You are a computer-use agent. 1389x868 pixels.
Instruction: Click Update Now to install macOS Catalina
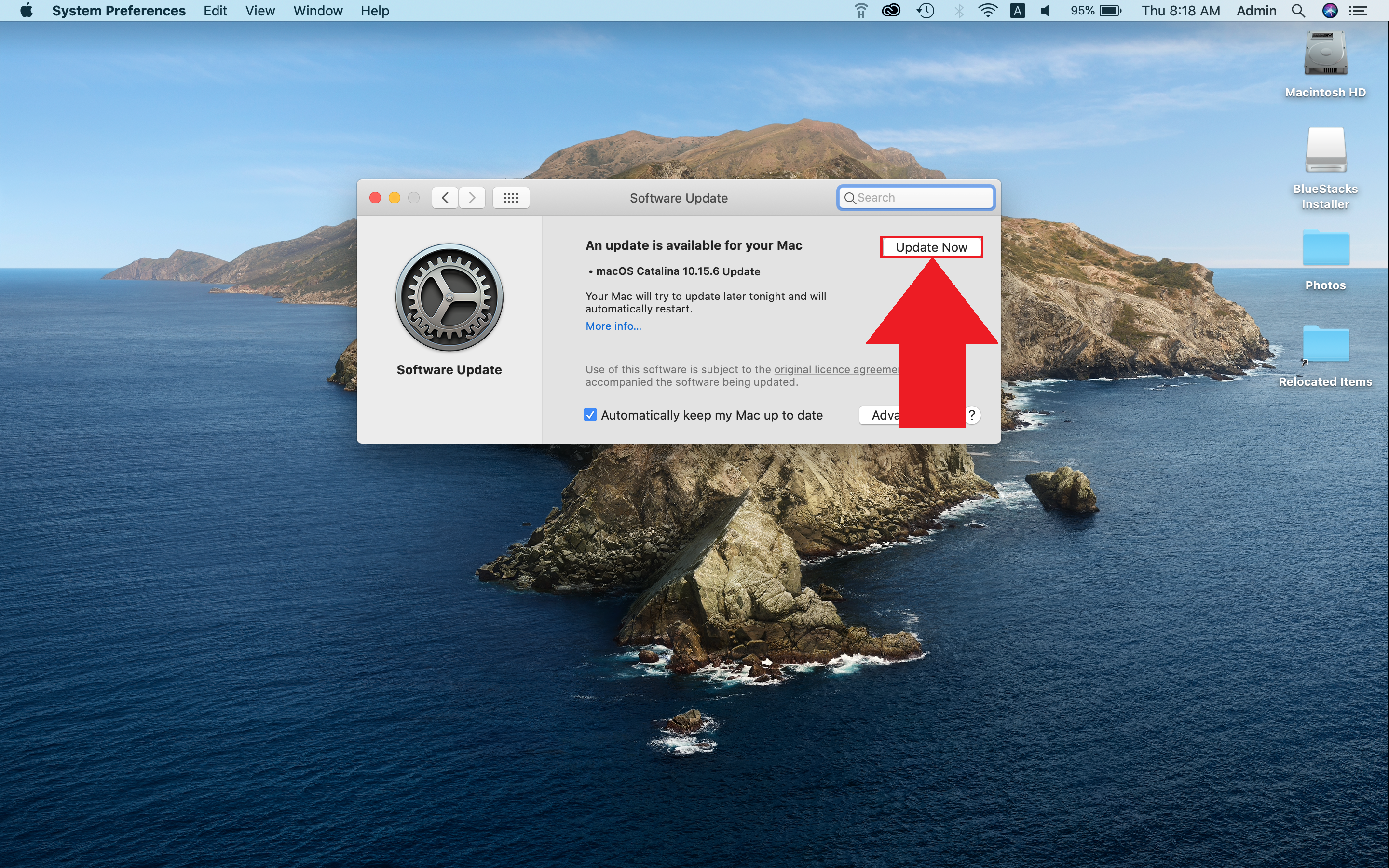pos(930,247)
